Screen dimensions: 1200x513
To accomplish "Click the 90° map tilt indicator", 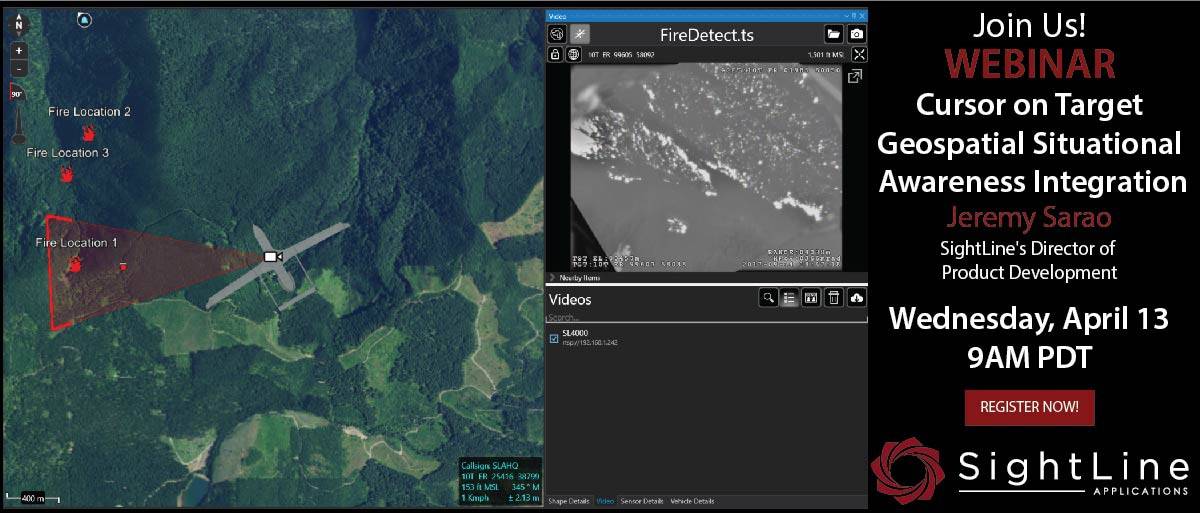I will point(18,93).
